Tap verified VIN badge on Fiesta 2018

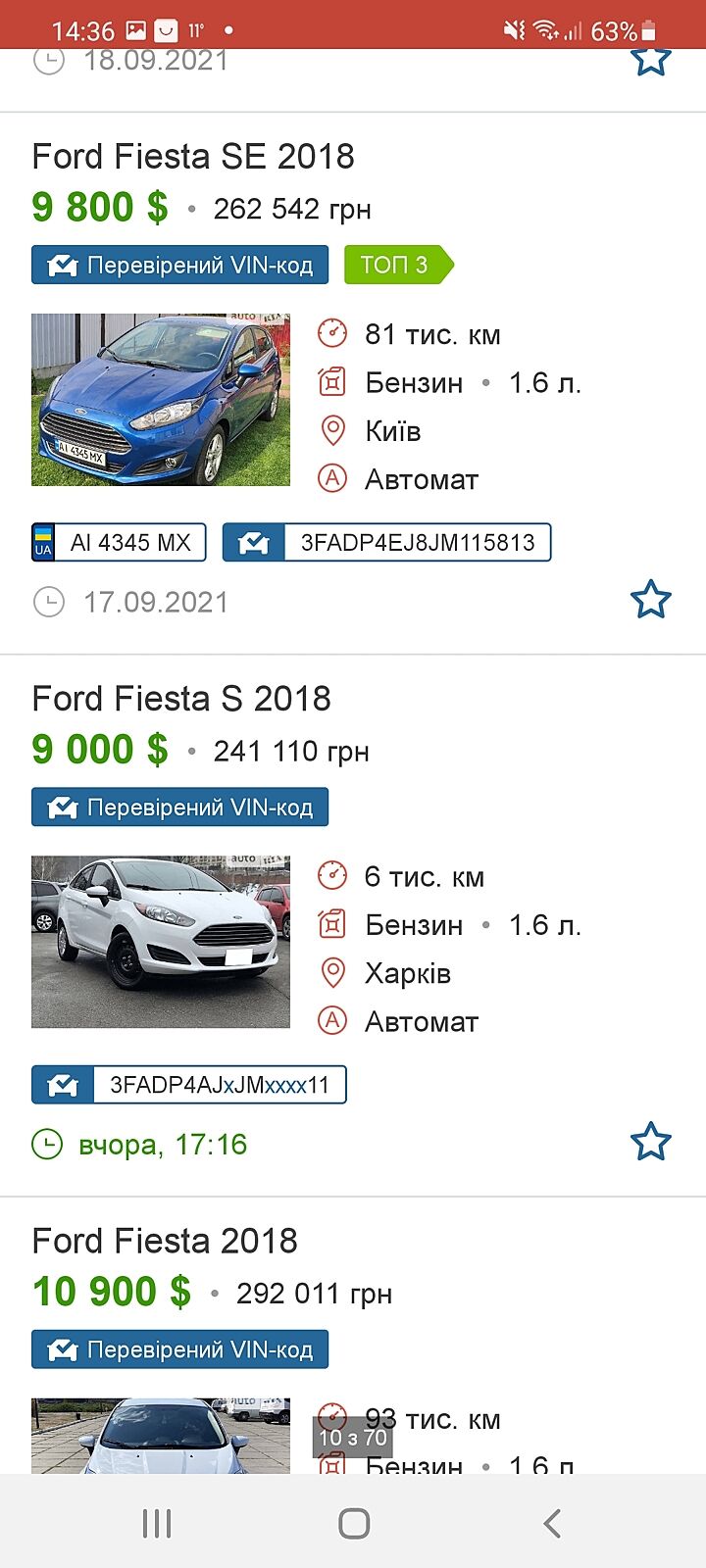point(179,1349)
